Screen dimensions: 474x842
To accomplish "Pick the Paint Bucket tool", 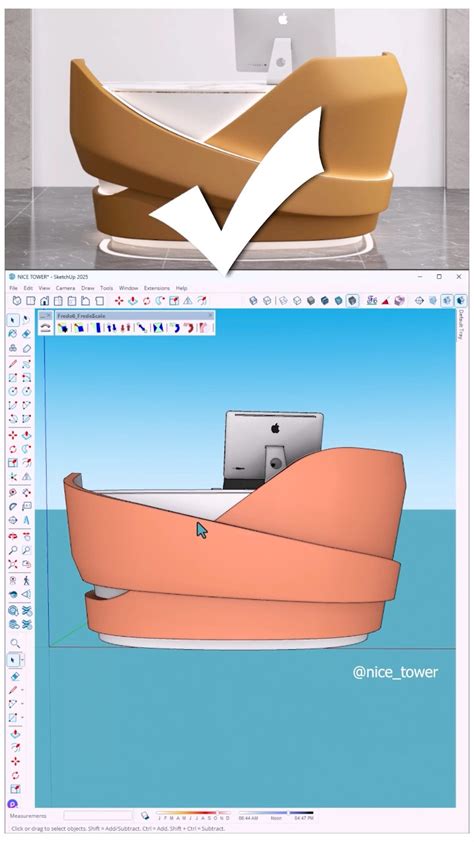I will 13,334.
